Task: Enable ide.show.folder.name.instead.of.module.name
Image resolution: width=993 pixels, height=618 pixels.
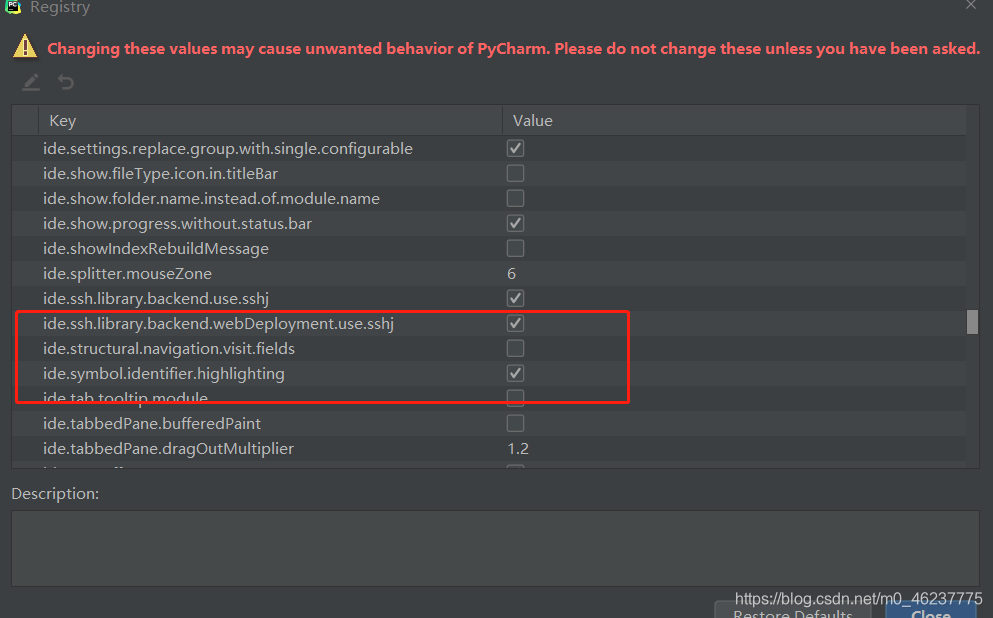Action: click(x=515, y=198)
